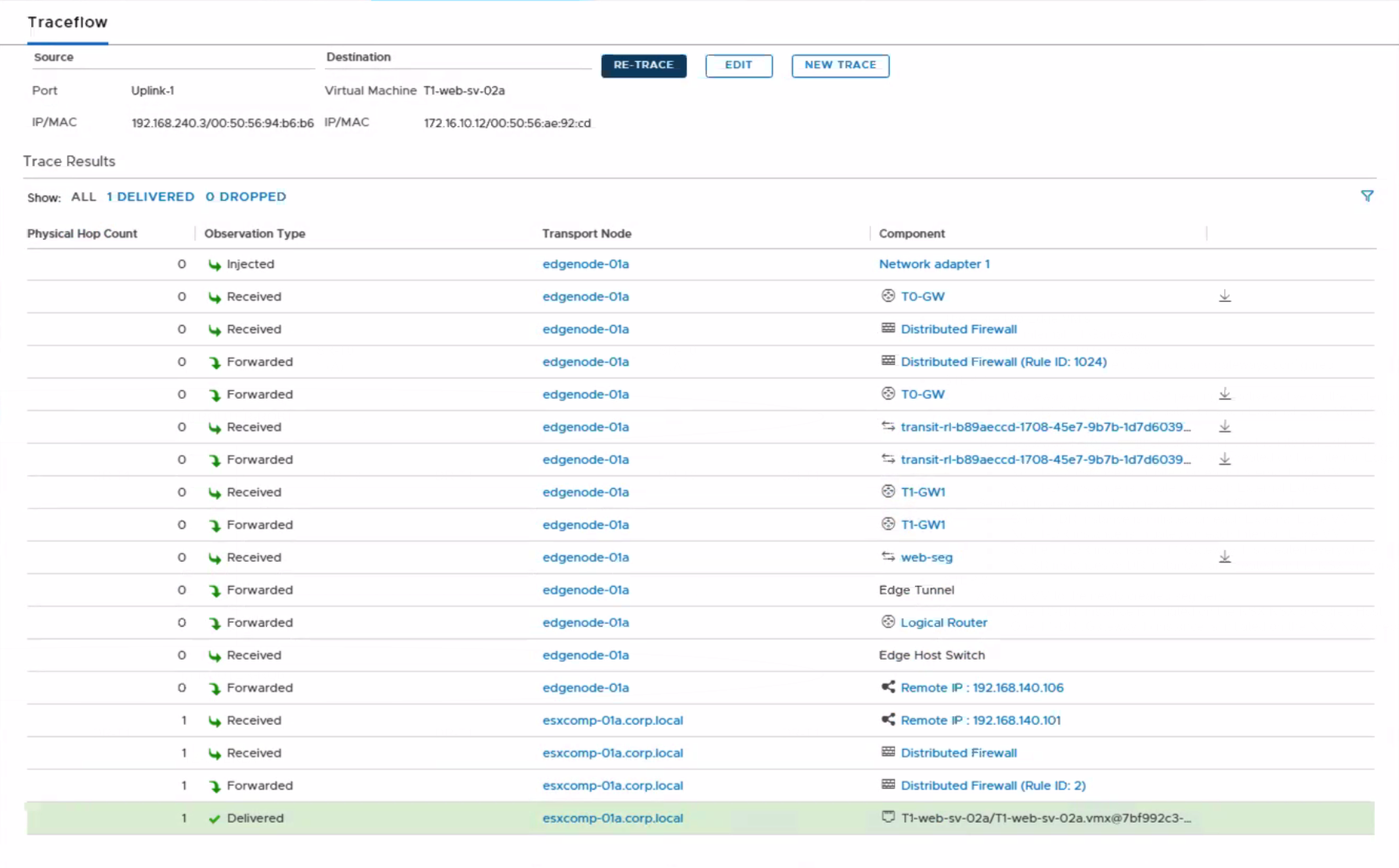
Task: Click download icon in web-seg row
Action: [x=1224, y=557]
